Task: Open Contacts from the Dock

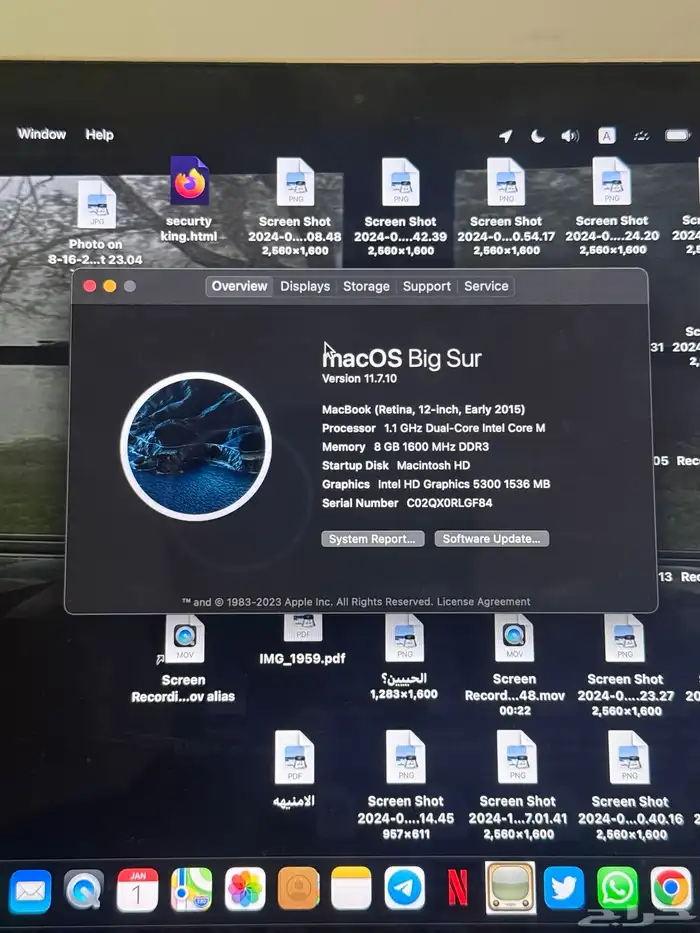Action: pos(298,888)
